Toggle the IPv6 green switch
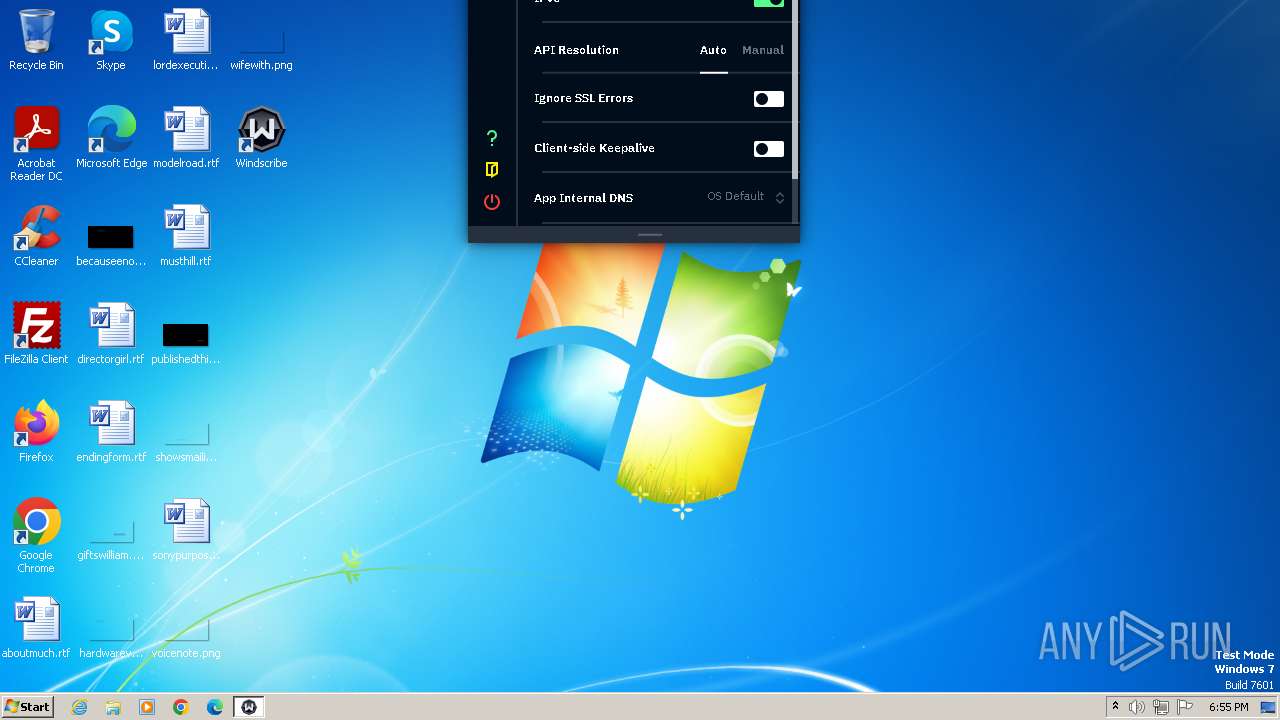The image size is (1280, 720). pos(768,3)
